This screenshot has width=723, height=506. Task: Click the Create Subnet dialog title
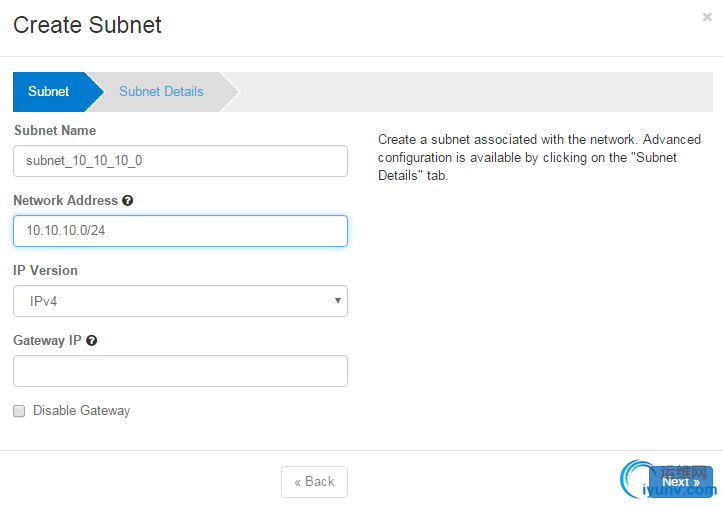tap(87, 25)
